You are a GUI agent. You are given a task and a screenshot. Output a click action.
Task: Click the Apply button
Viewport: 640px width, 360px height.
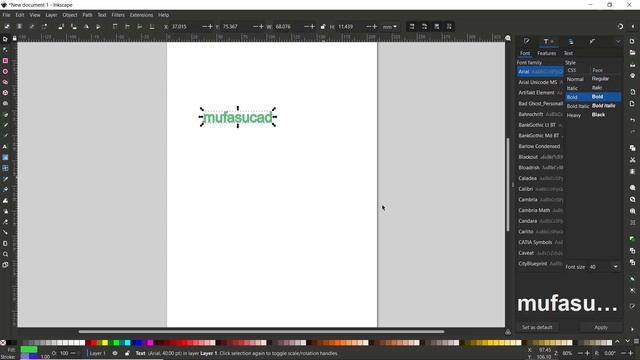601,327
